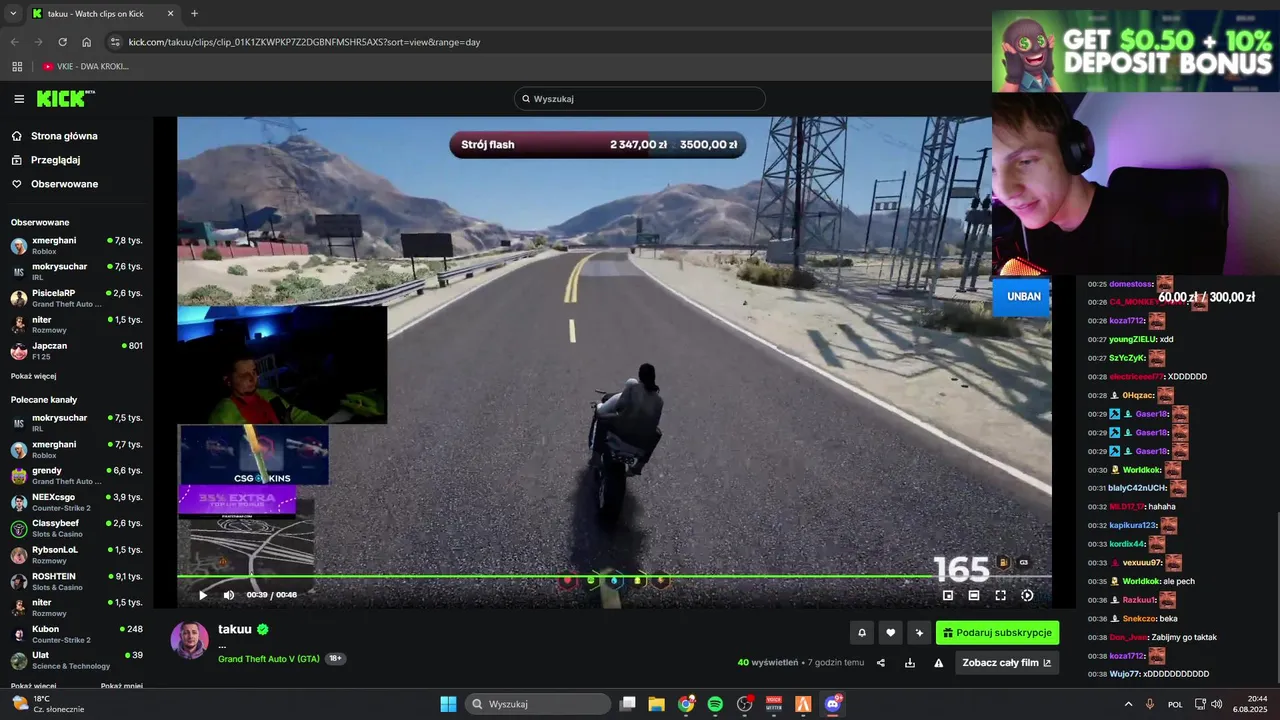Reload the page with refresh icon
Viewport: 1280px width, 720px height.
click(62, 42)
